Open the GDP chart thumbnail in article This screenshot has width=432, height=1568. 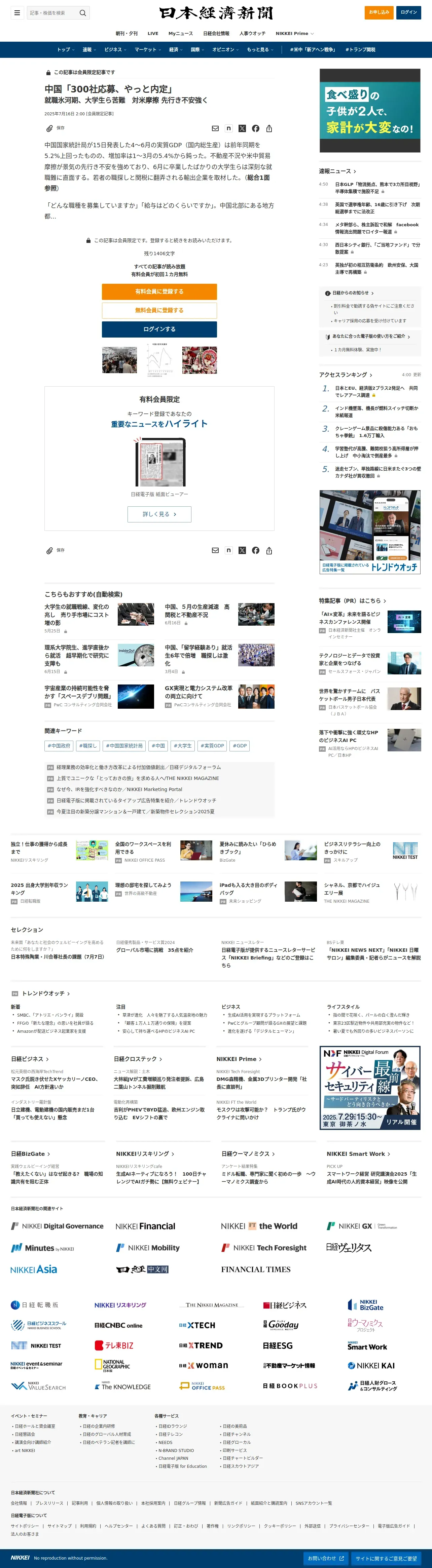tap(159, 360)
